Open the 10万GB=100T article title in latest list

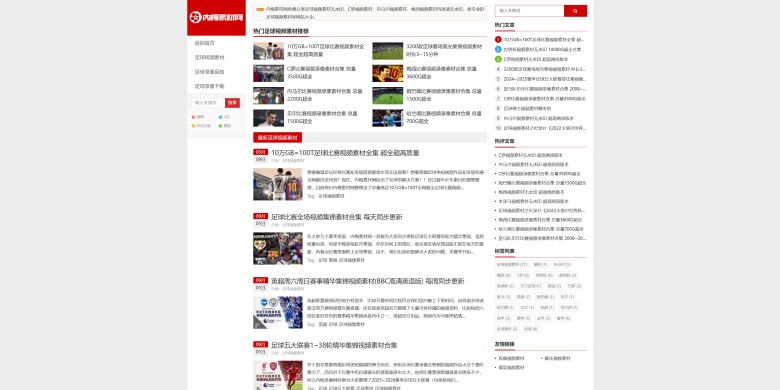point(345,153)
